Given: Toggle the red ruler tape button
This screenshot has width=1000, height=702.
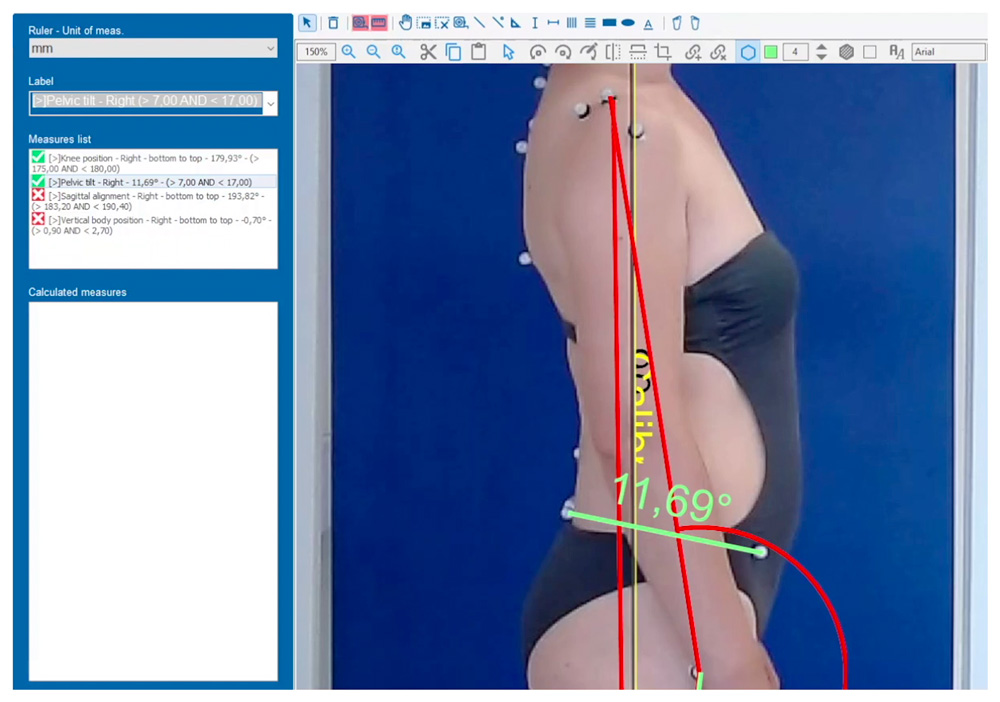Looking at the screenshot, I should click(379, 23).
